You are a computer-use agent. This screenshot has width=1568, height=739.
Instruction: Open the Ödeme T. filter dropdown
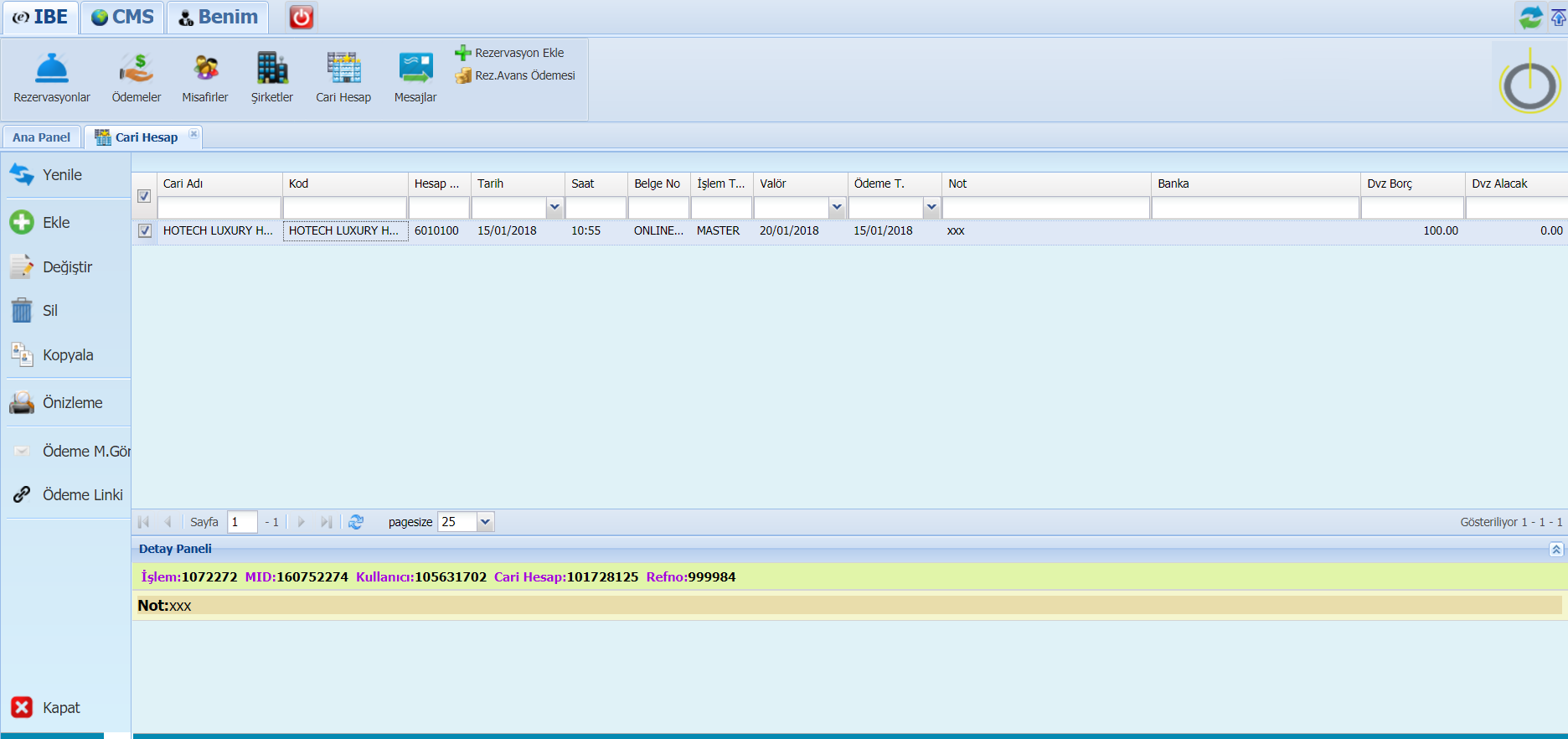(x=931, y=207)
